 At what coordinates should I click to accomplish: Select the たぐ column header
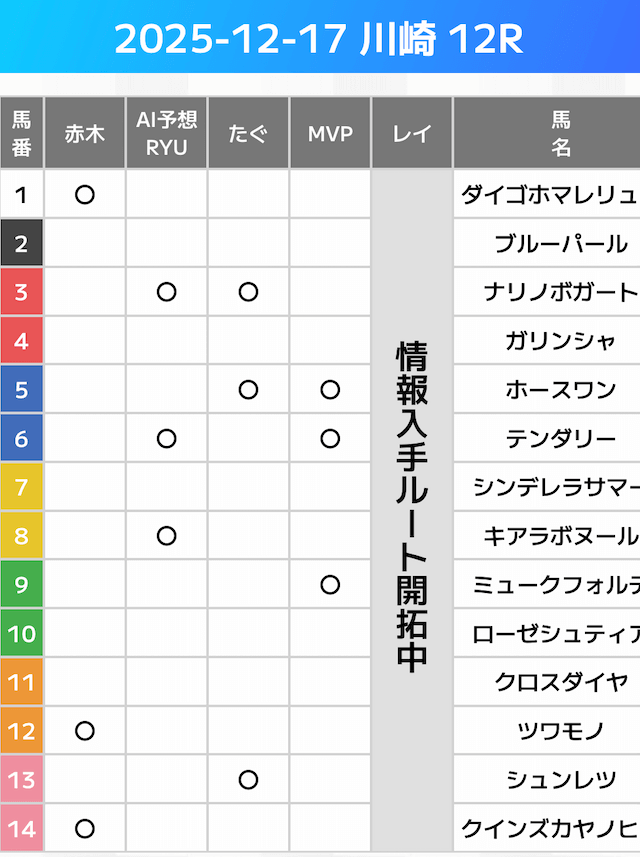249,133
